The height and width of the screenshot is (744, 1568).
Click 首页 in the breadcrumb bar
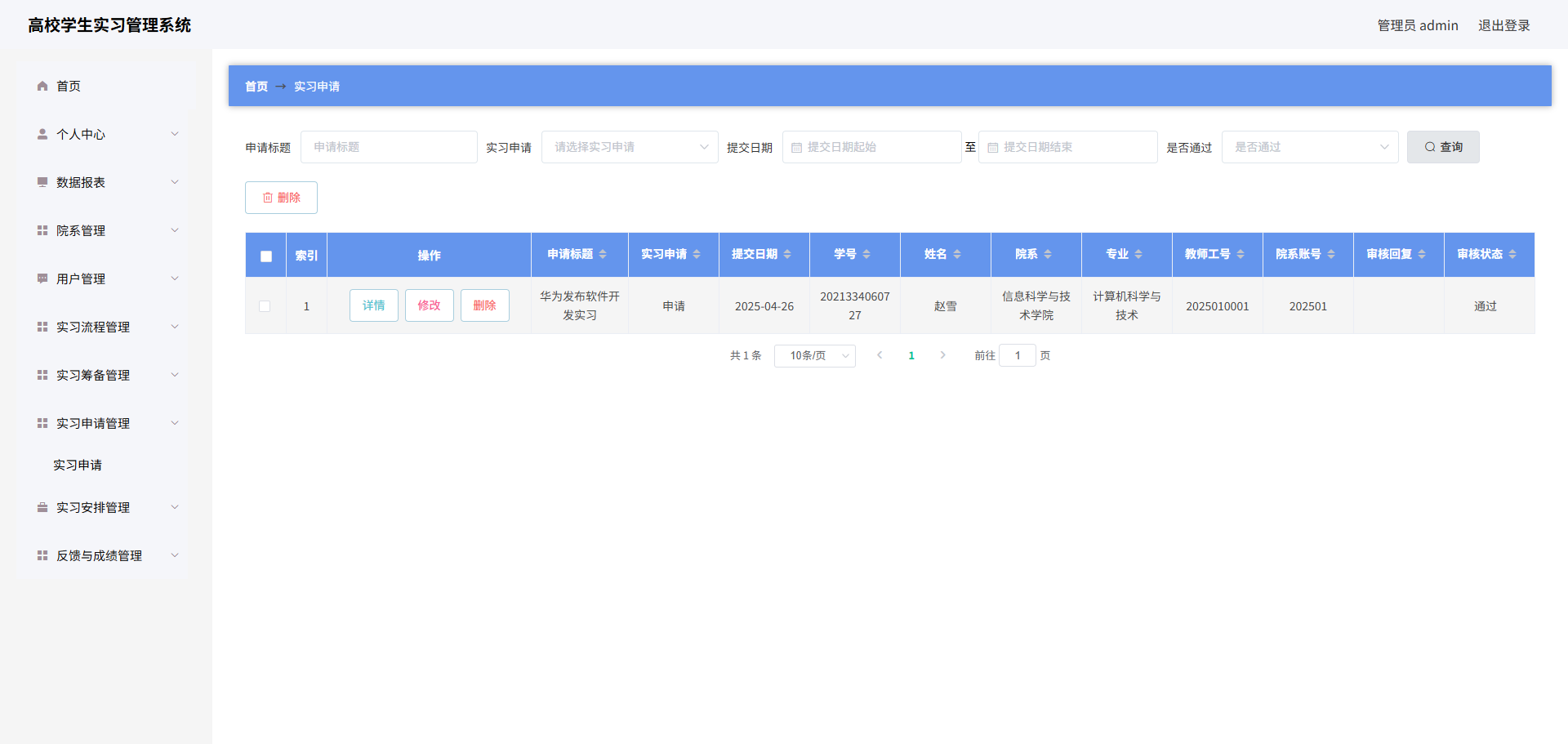pyautogui.click(x=256, y=86)
